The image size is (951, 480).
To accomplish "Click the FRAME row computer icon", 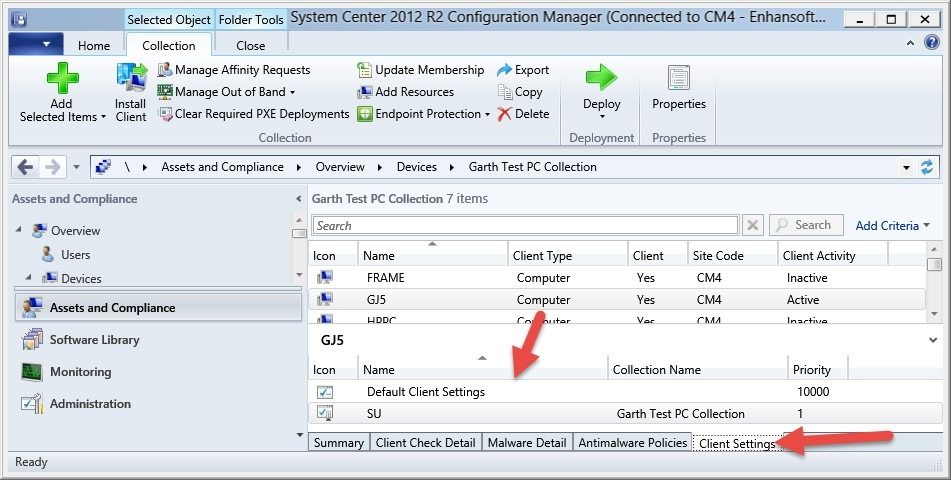I will [324, 277].
